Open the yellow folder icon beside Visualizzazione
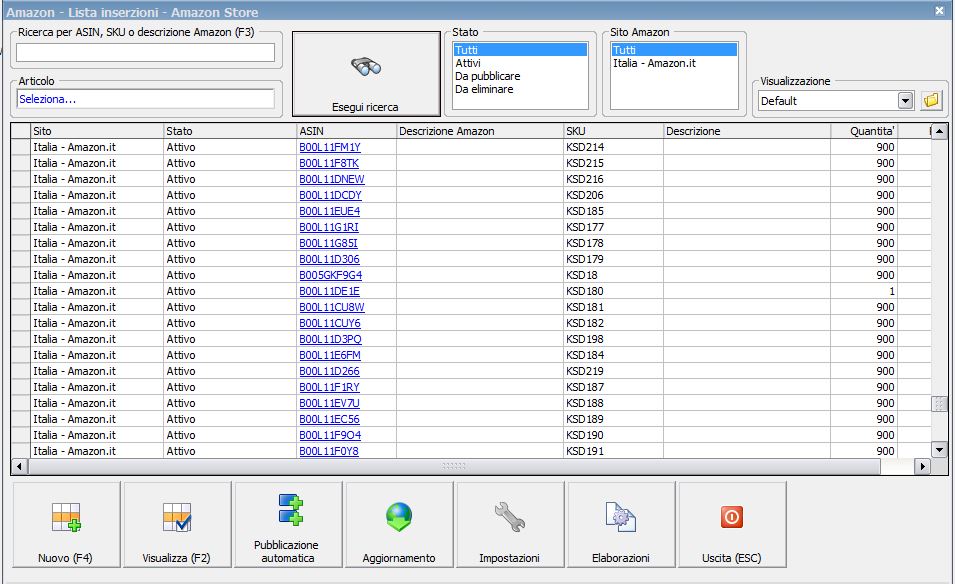Viewport: 955px width, 584px height. pyautogui.click(x=931, y=100)
